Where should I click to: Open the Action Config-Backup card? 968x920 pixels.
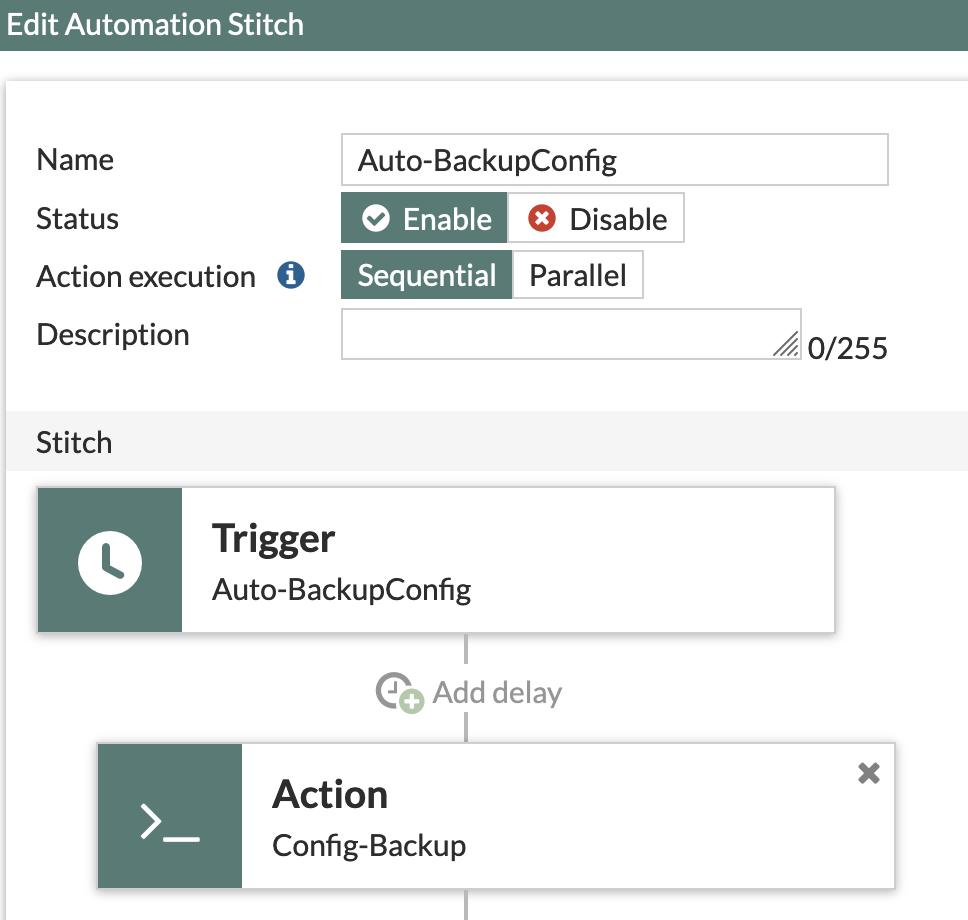point(496,816)
